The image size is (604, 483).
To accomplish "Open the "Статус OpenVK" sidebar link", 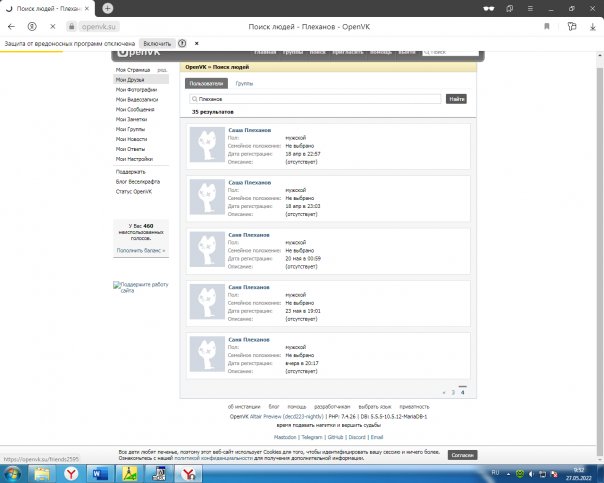I will (x=134, y=191).
